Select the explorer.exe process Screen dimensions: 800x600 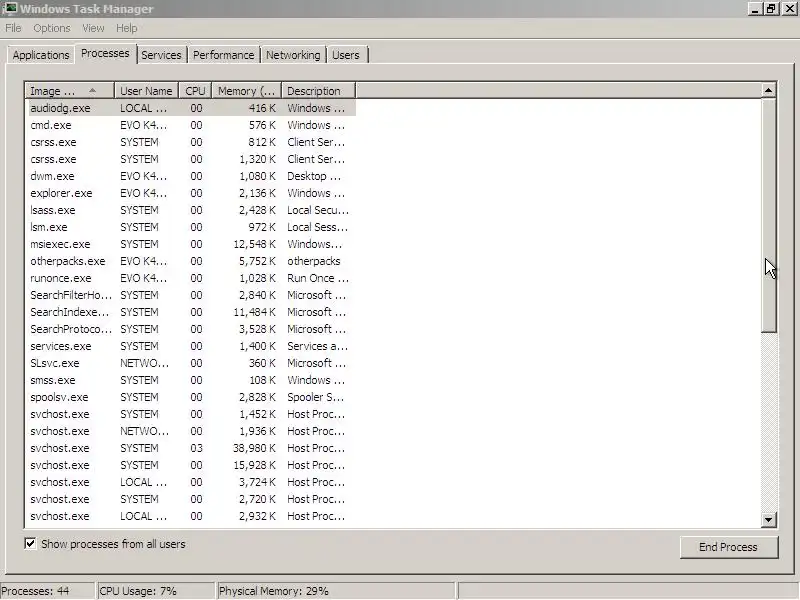(190, 193)
